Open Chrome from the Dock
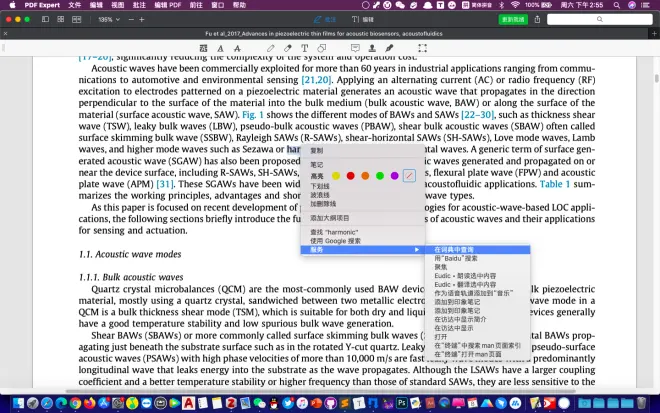 tap(75, 403)
